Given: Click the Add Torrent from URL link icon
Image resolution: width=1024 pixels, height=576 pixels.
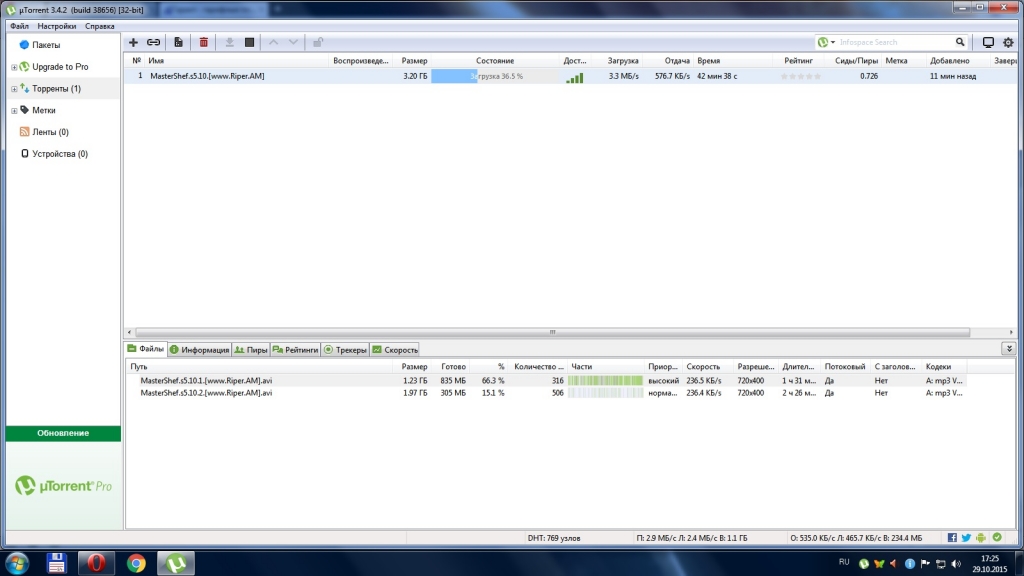Looking at the screenshot, I should (153, 43).
